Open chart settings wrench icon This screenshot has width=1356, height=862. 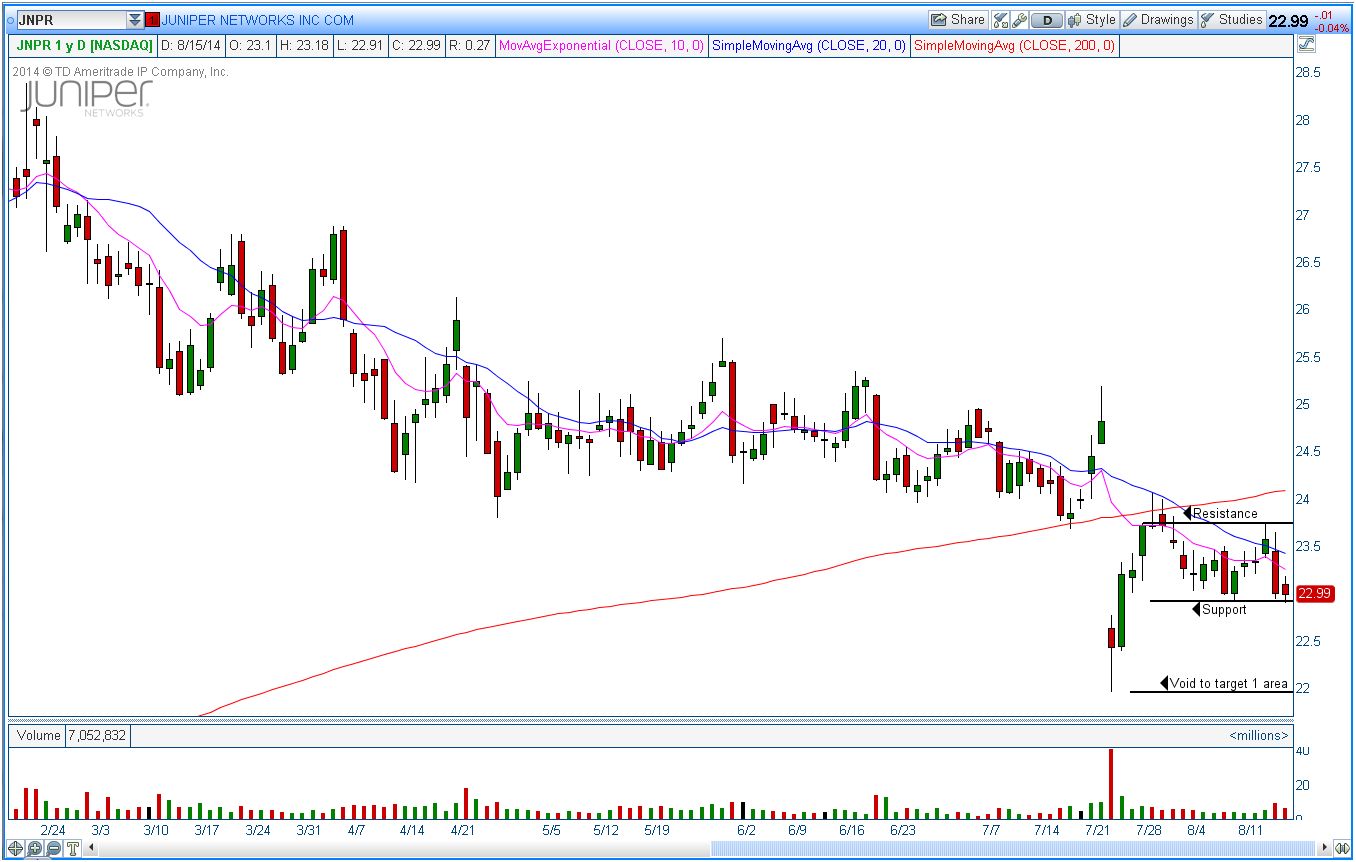pos(1019,19)
